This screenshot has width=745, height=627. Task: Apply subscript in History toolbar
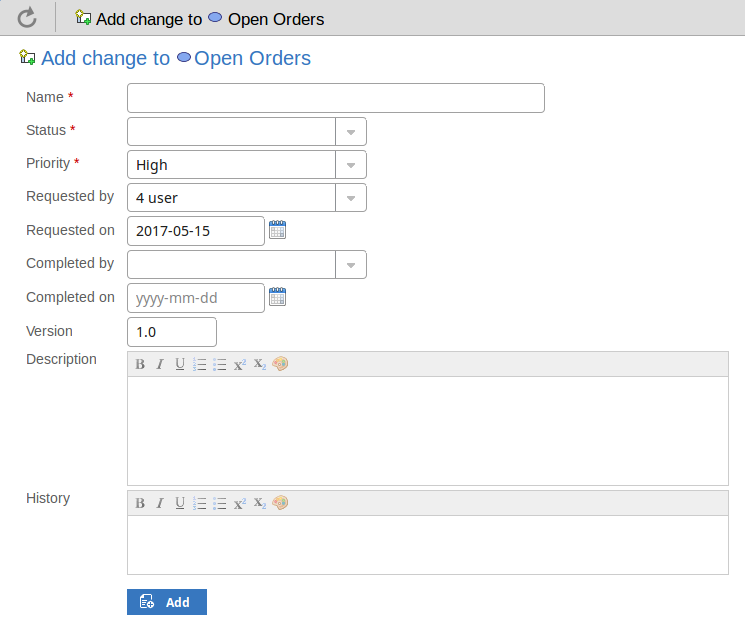coord(260,504)
